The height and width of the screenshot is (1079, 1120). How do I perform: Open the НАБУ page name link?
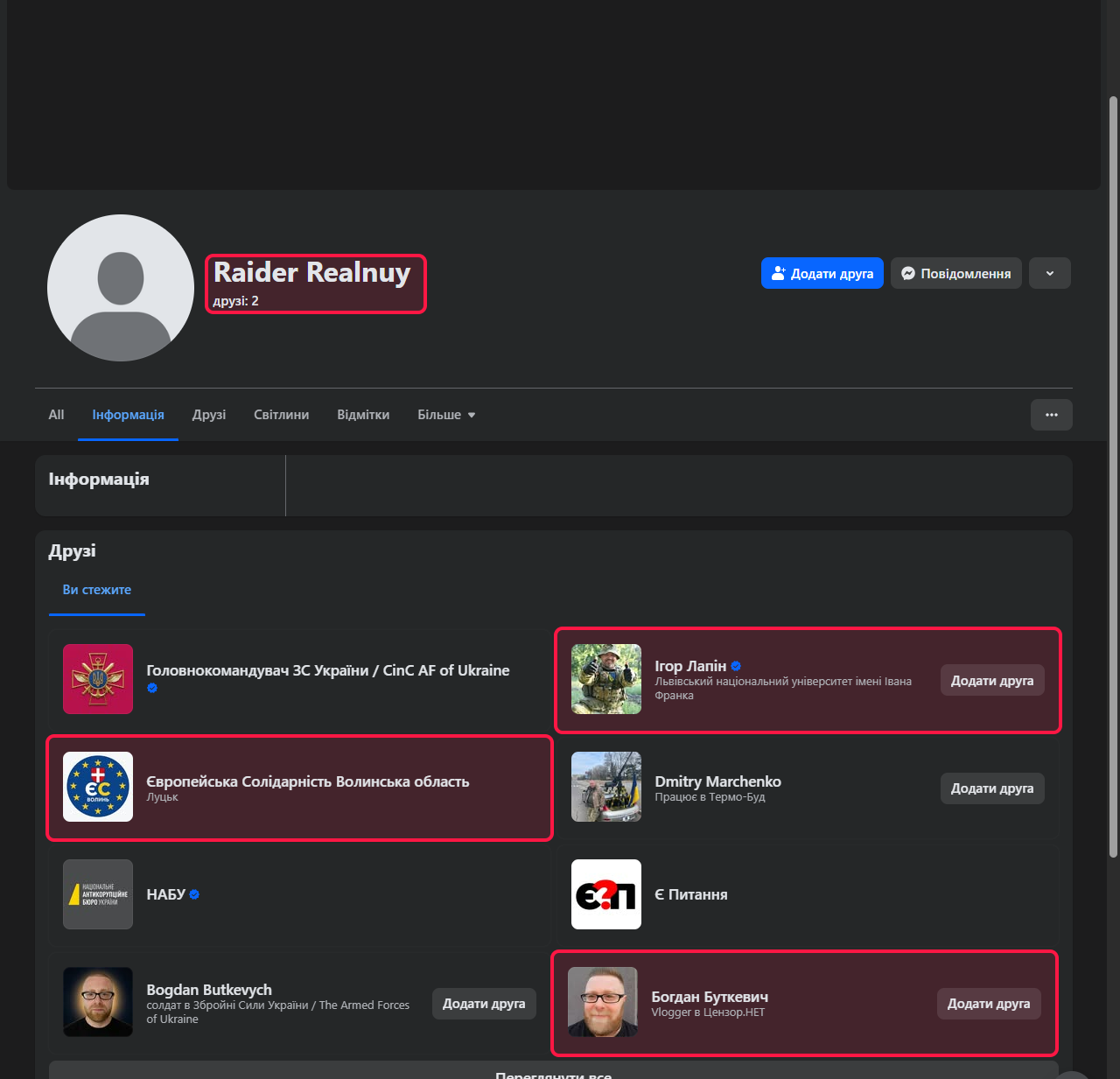166,894
